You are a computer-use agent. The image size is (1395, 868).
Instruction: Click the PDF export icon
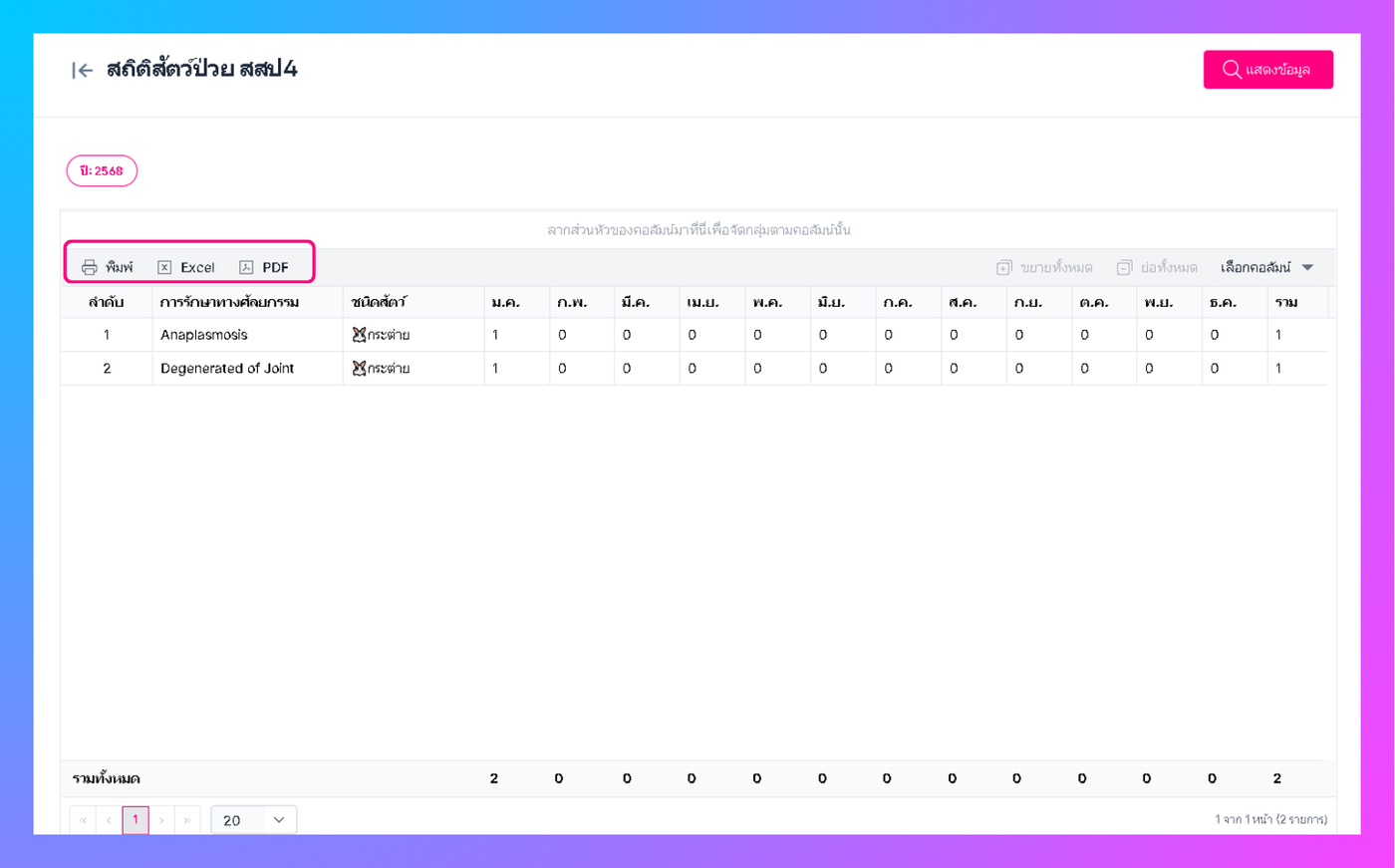pos(246,267)
